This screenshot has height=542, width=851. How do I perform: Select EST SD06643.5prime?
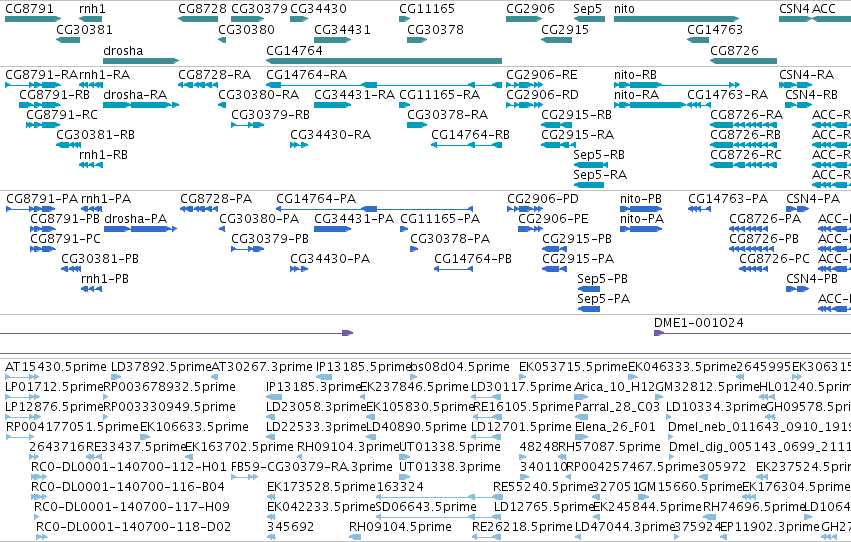tap(426, 507)
